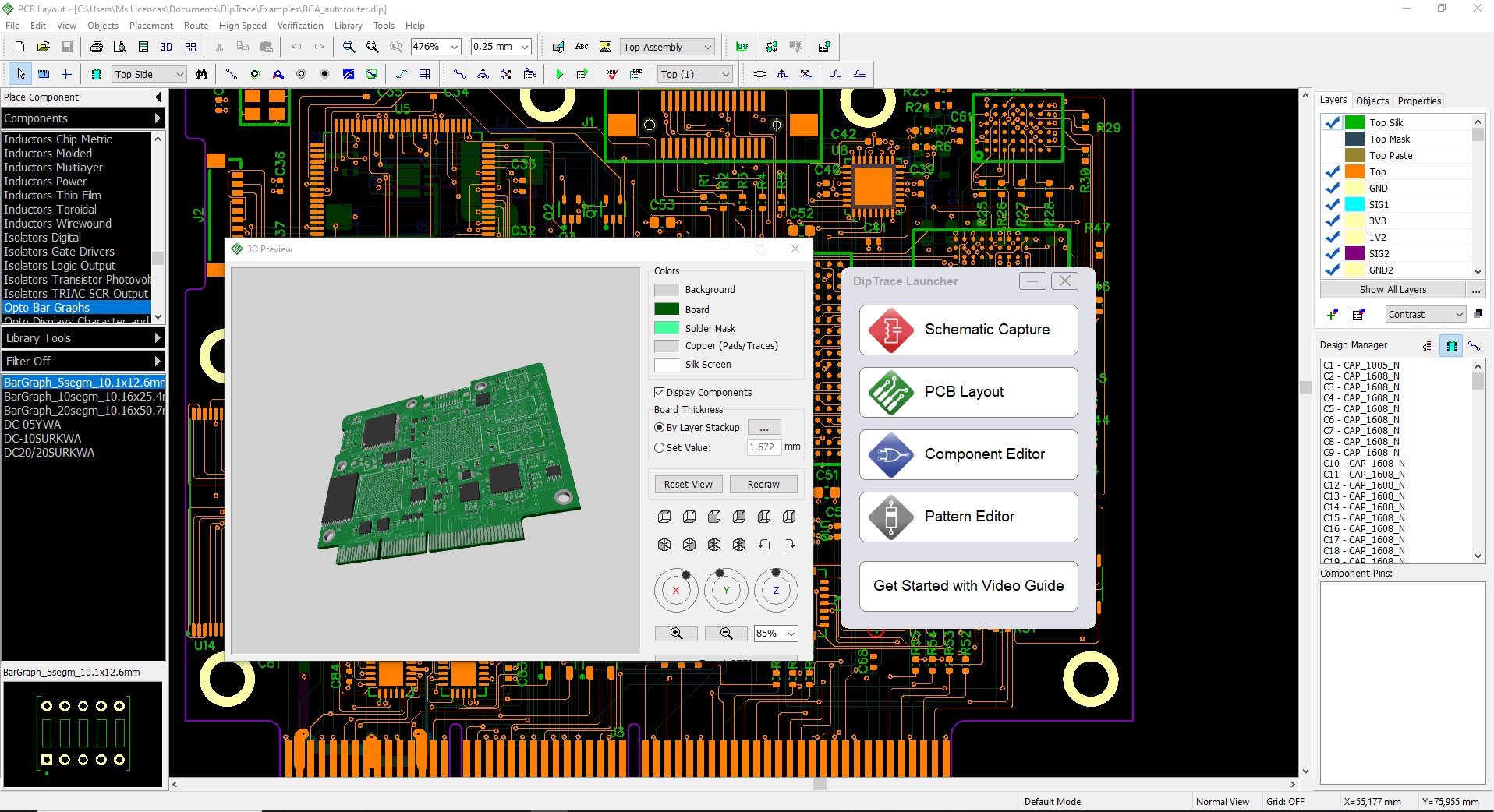Select the Zoom In magnifier tool
1494x812 pixels.
click(348, 47)
